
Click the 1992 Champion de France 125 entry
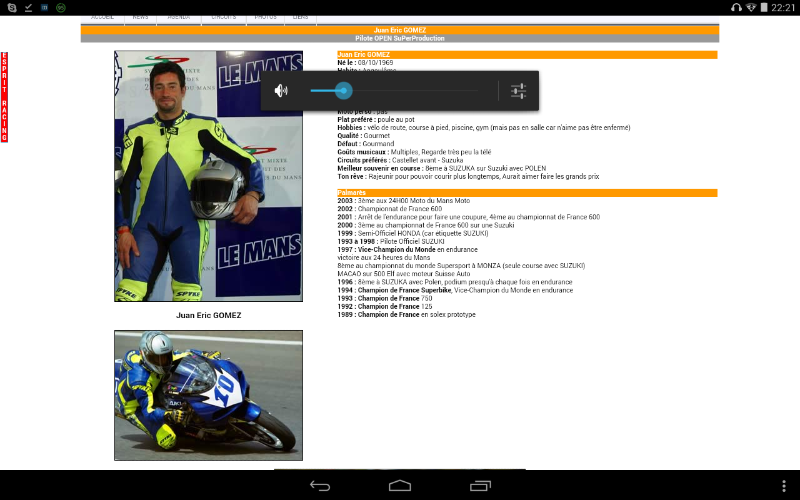pos(385,307)
